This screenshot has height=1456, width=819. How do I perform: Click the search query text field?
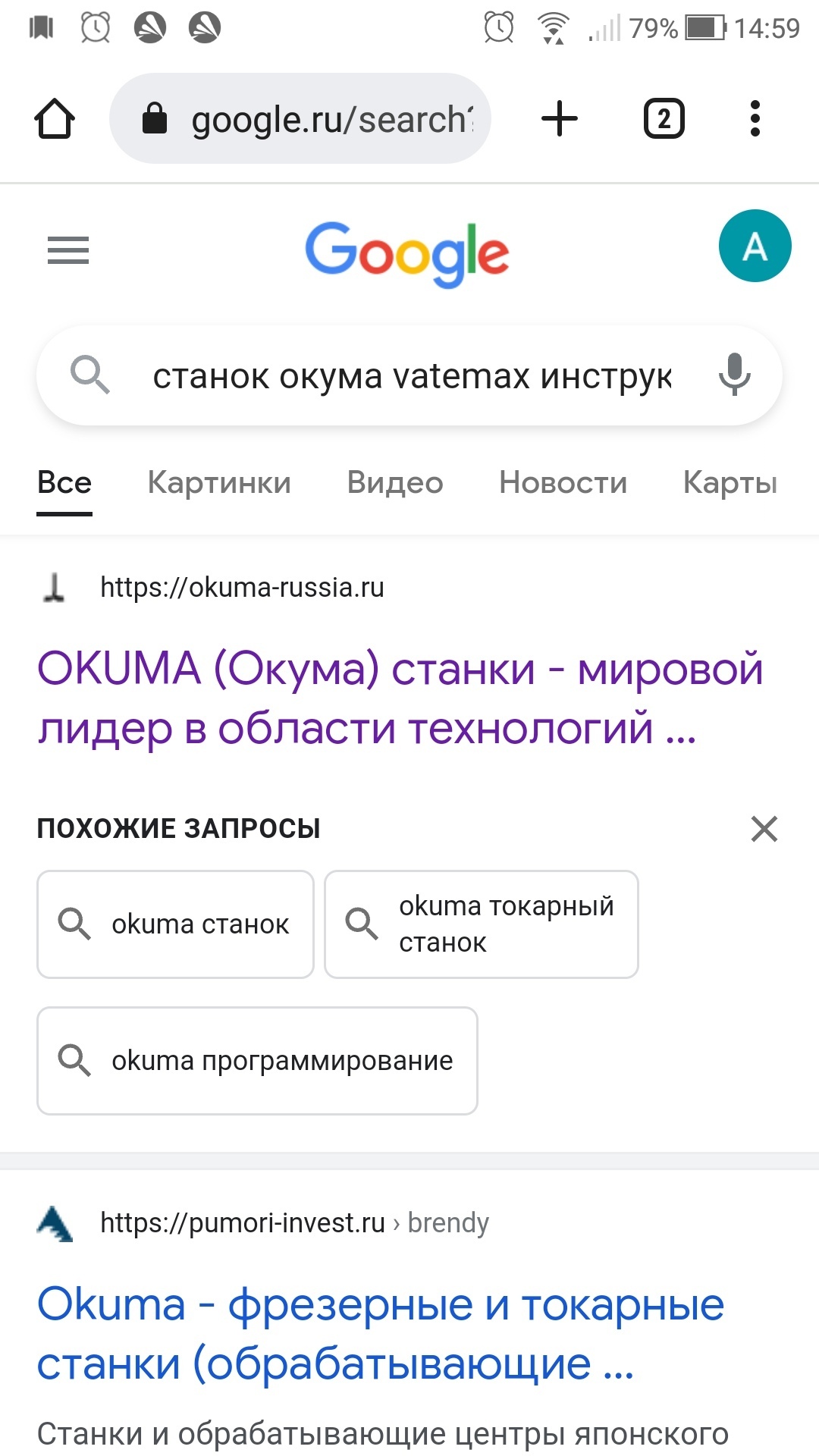[x=412, y=376]
